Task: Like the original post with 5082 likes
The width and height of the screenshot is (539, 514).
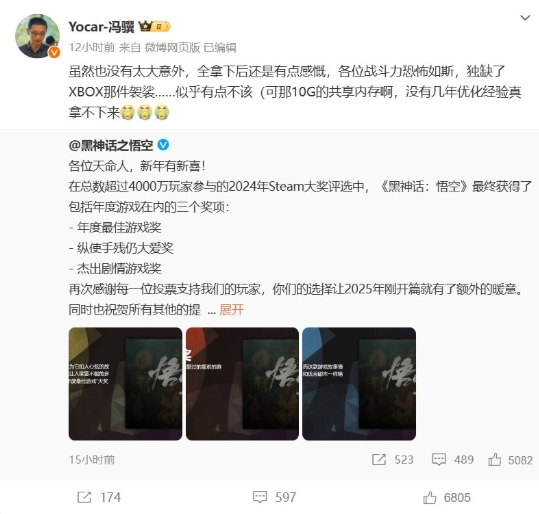Action: click(x=494, y=459)
